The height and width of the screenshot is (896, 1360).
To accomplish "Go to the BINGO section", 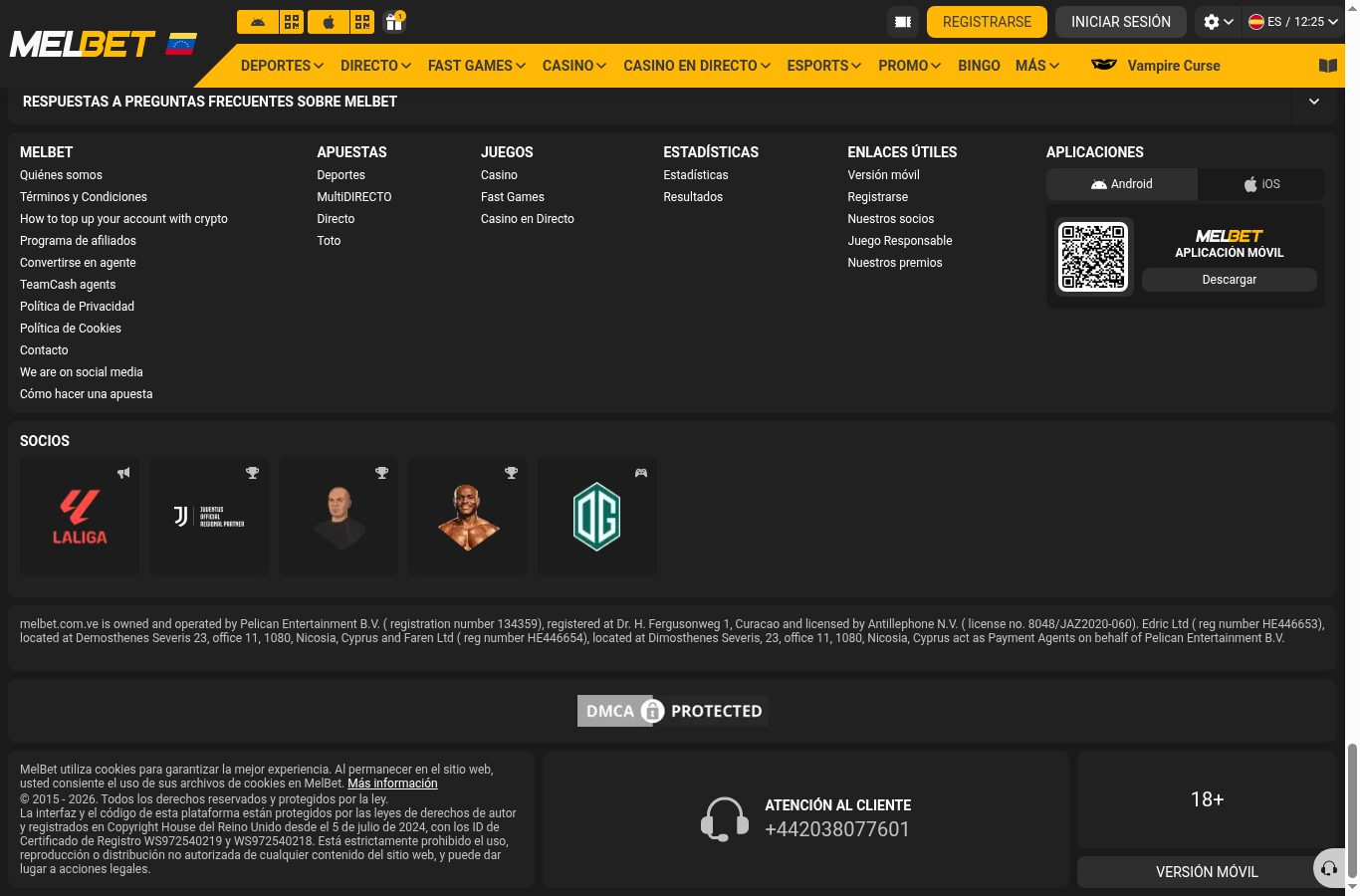I will coord(979,66).
